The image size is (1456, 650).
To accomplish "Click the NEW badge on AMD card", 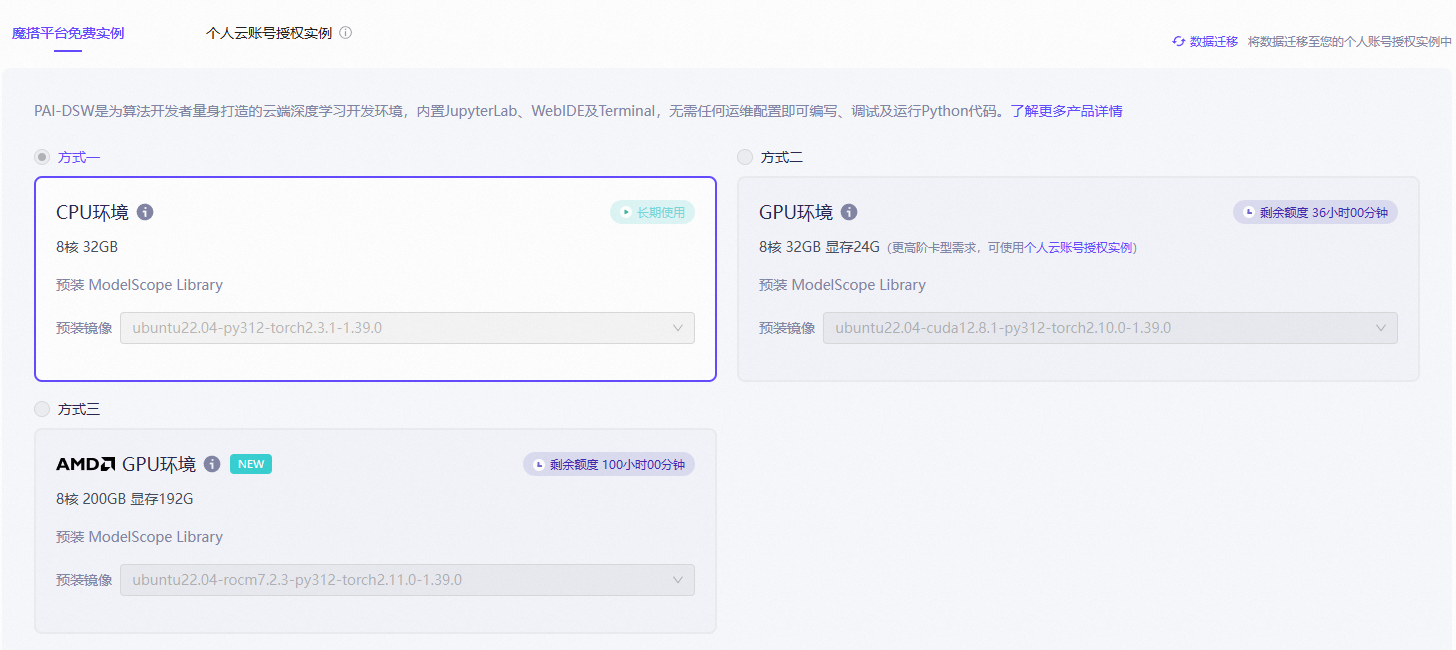I will (x=251, y=464).
